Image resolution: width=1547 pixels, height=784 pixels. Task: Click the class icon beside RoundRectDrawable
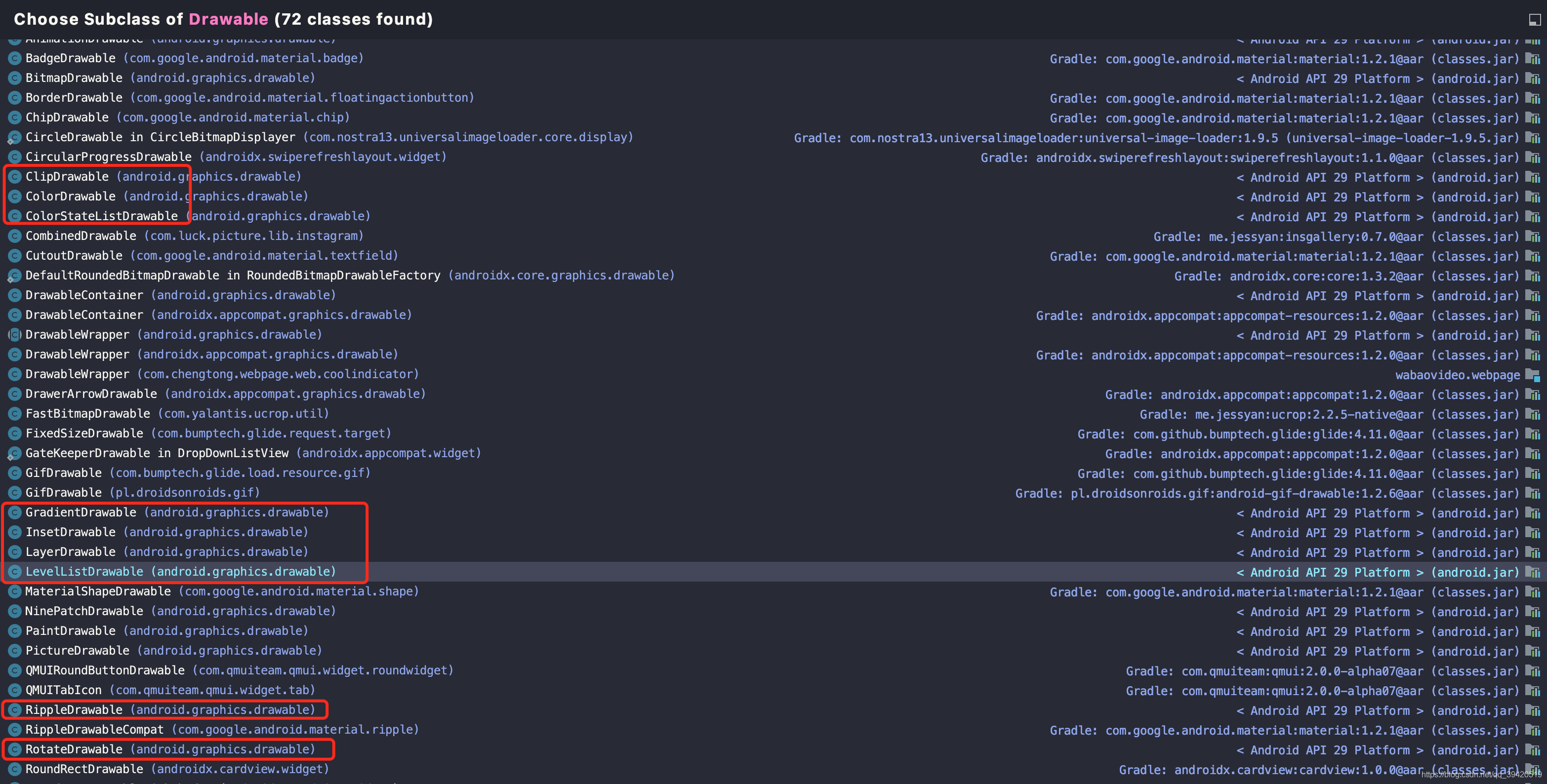pyautogui.click(x=14, y=770)
